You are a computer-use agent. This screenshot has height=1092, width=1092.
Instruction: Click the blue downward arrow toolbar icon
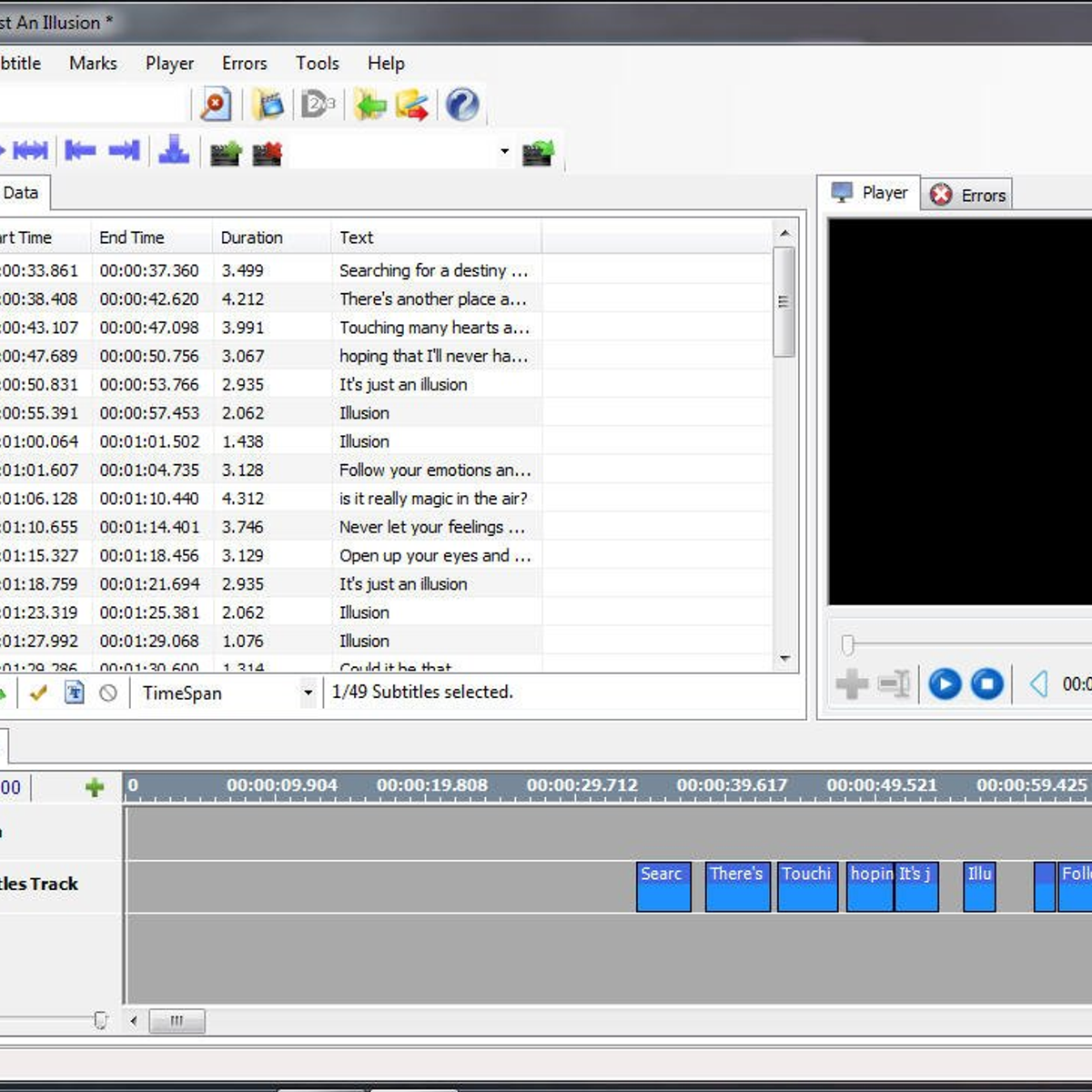pos(174,150)
